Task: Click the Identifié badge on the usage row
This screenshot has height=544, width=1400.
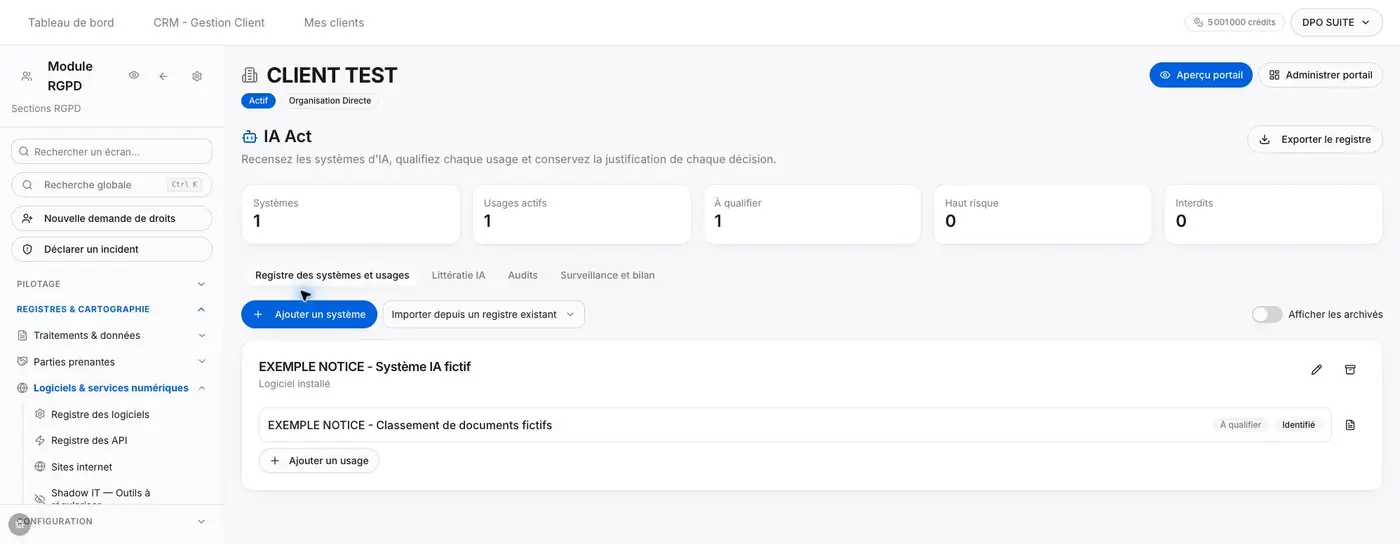Action: pyautogui.click(x=1298, y=425)
